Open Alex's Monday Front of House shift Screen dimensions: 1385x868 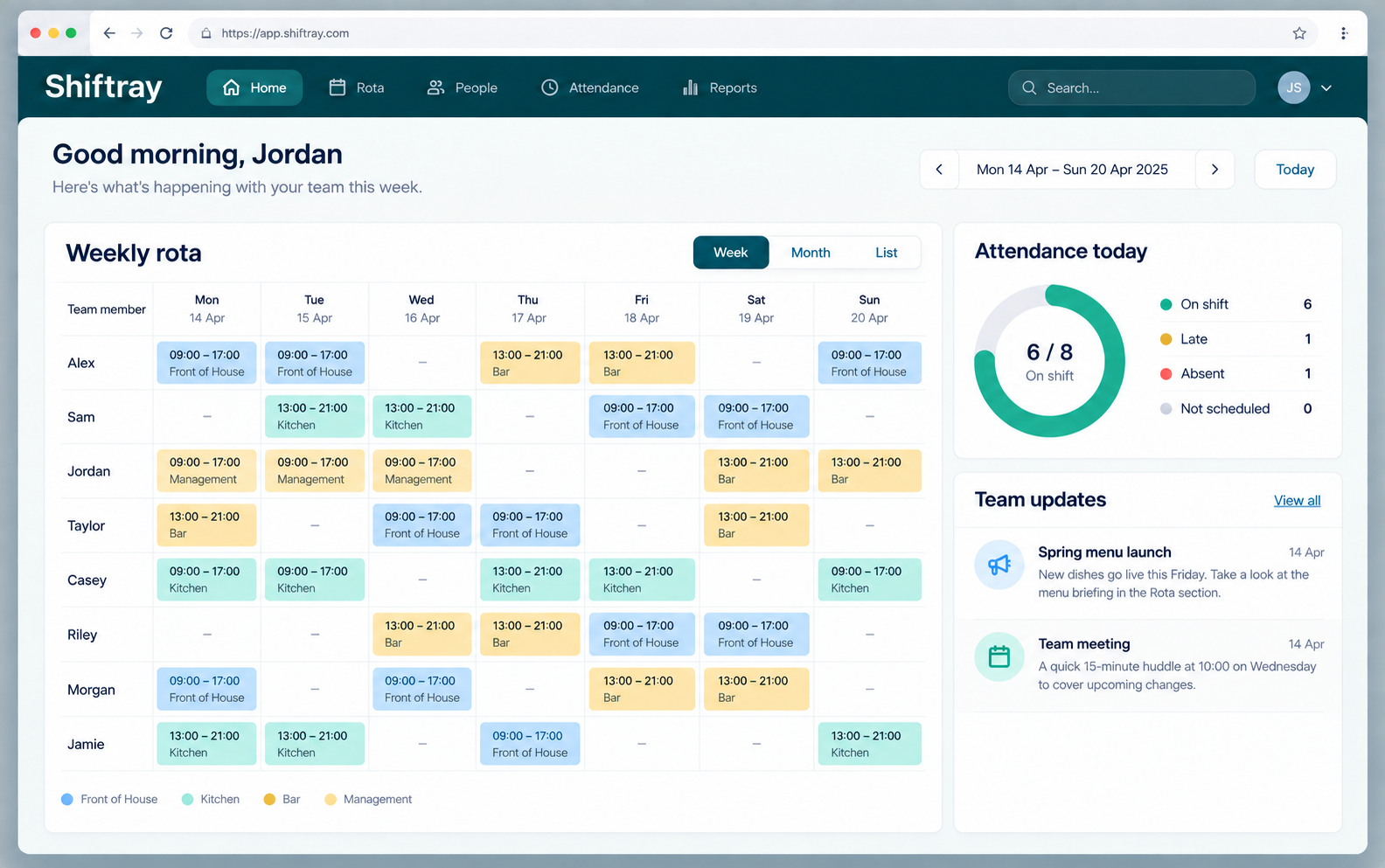[x=207, y=363]
